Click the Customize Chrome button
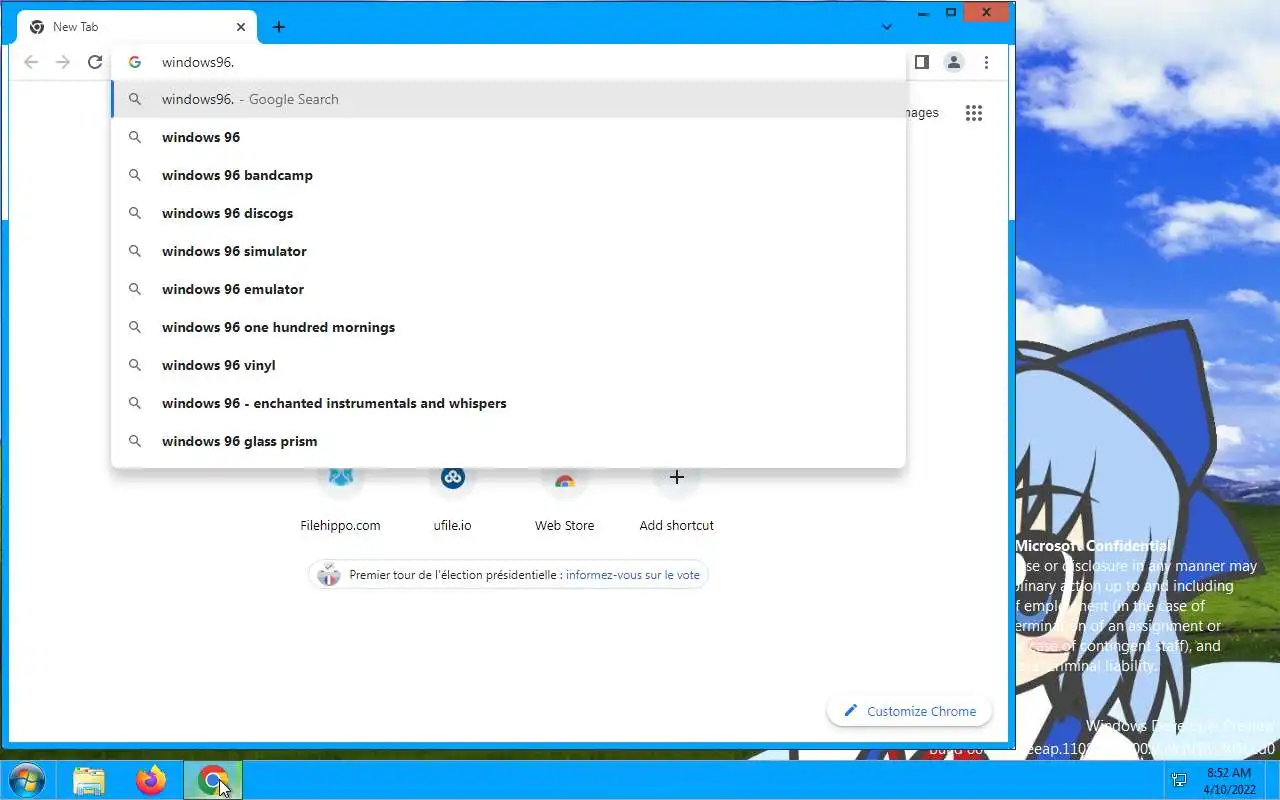The image size is (1280, 800). tap(909, 711)
